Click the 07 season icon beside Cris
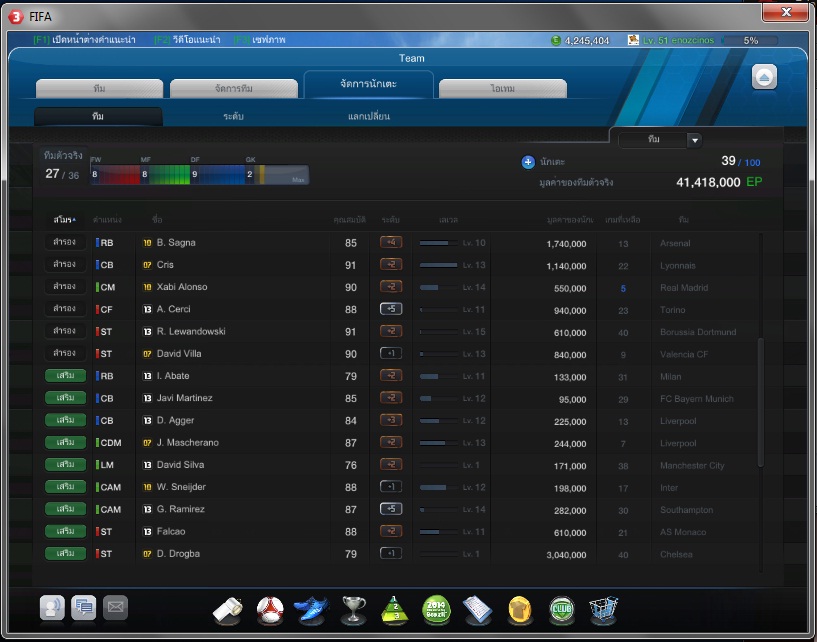This screenshot has height=642, width=817. [147, 265]
